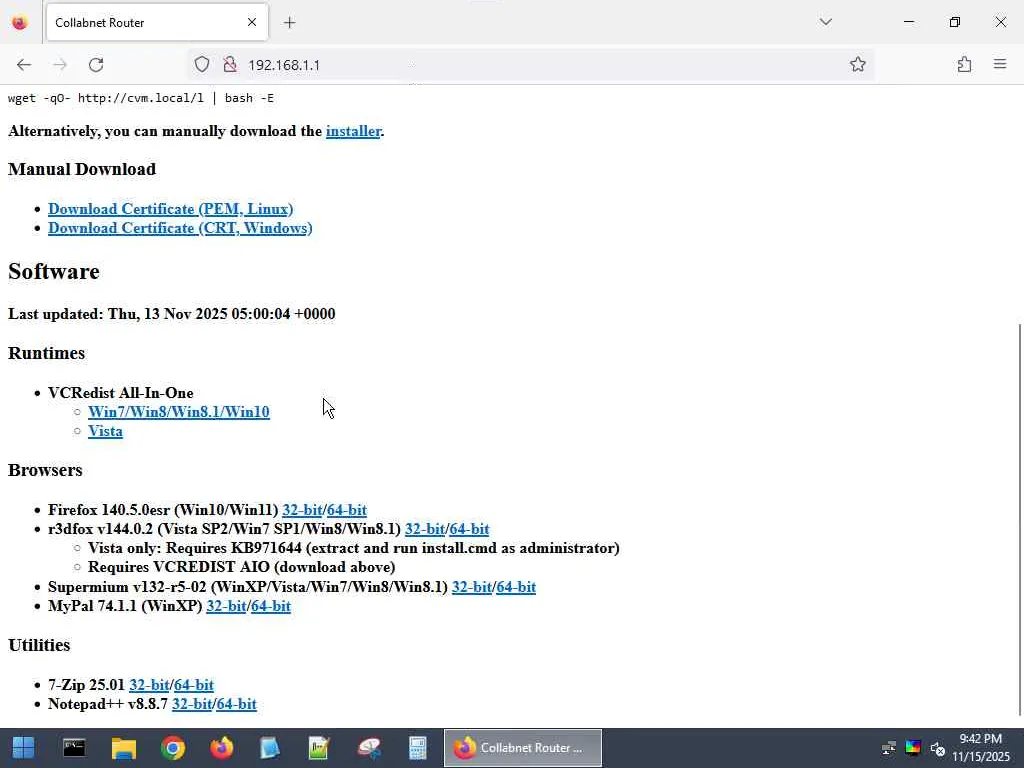
Task: Open the Firefox extensions puzzle icon
Action: (964, 64)
